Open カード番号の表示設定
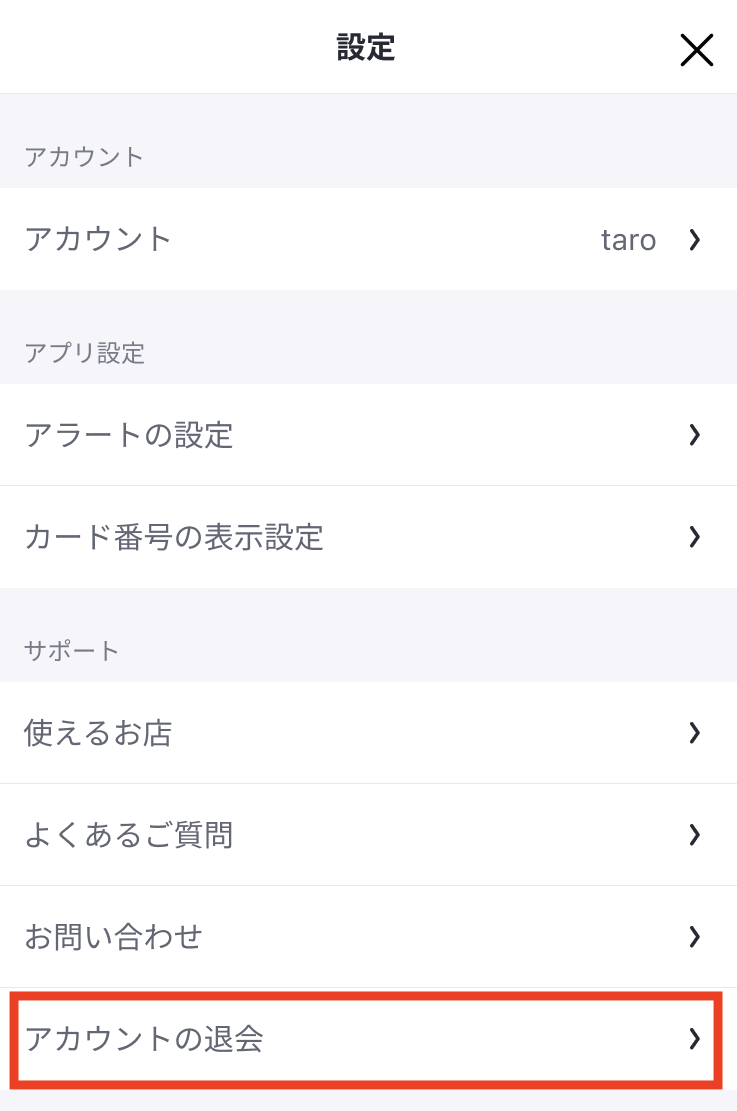Screen dimensions: 737x1111 click(368, 537)
